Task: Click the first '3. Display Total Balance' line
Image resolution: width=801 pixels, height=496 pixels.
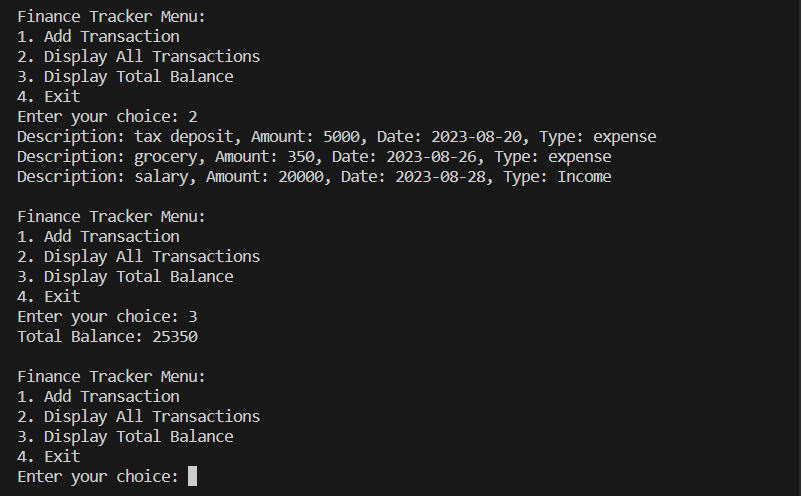Action: tap(125, 77)
